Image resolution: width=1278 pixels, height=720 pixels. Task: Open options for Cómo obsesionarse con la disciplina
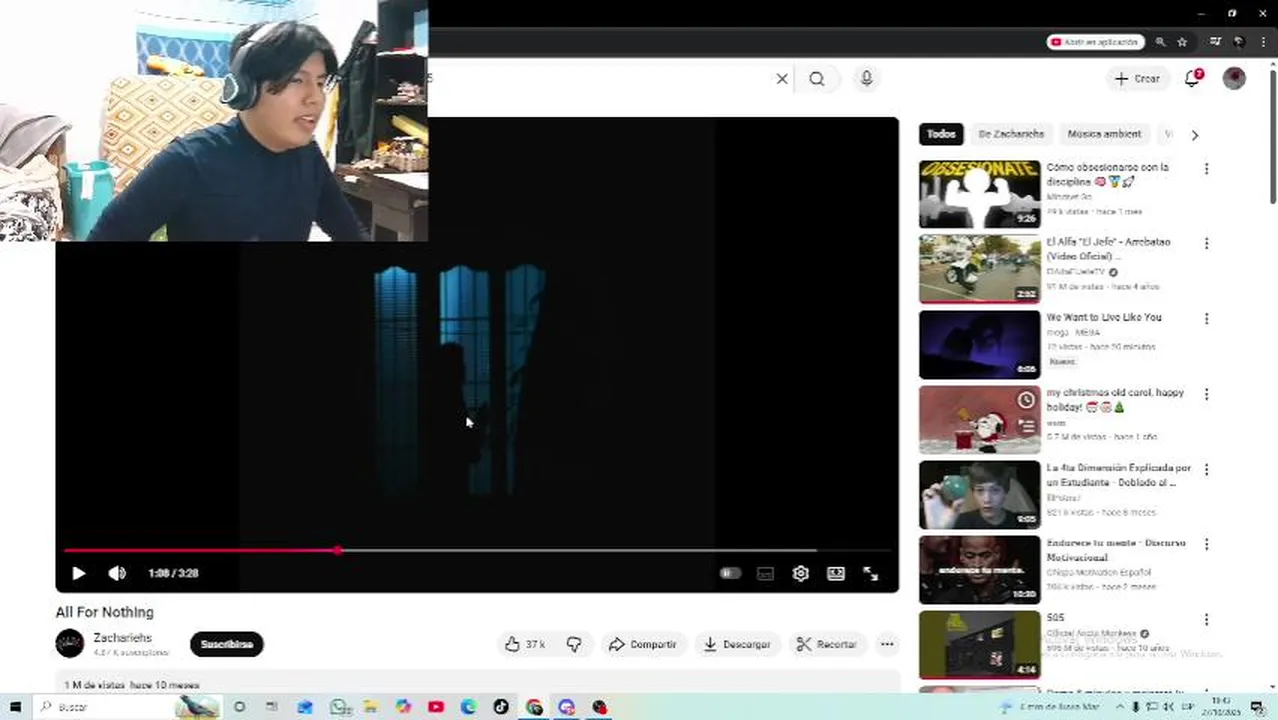click(1206, 169)
